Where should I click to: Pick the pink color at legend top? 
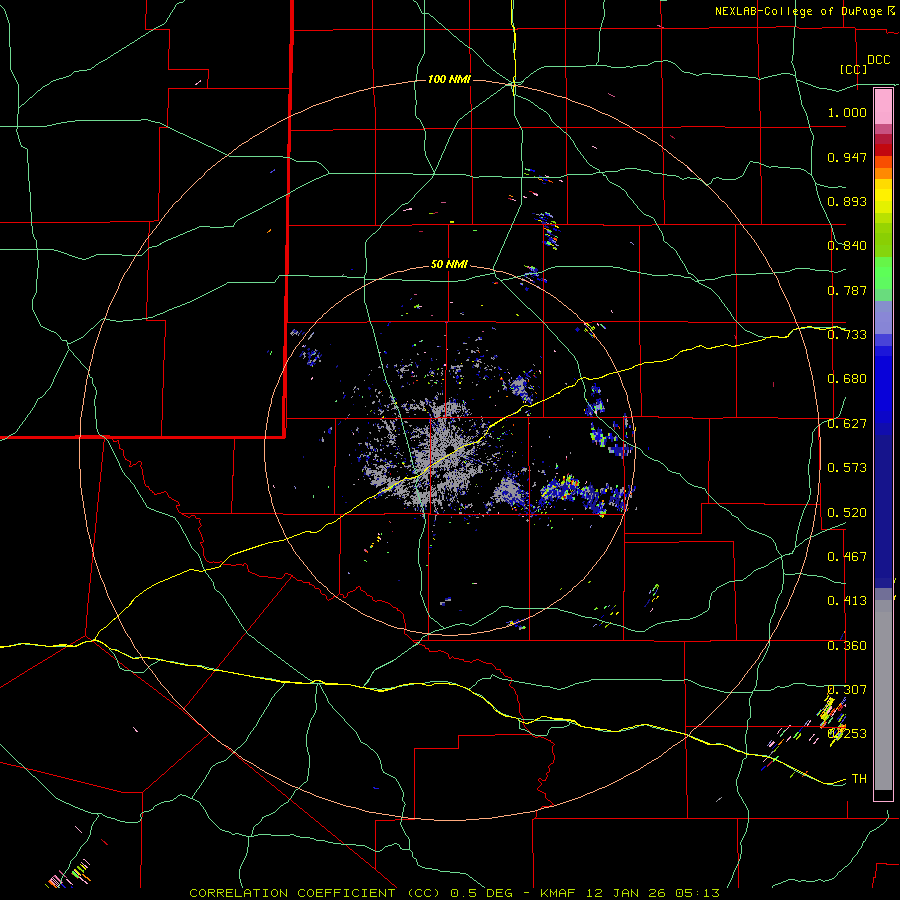coord(883,106)
